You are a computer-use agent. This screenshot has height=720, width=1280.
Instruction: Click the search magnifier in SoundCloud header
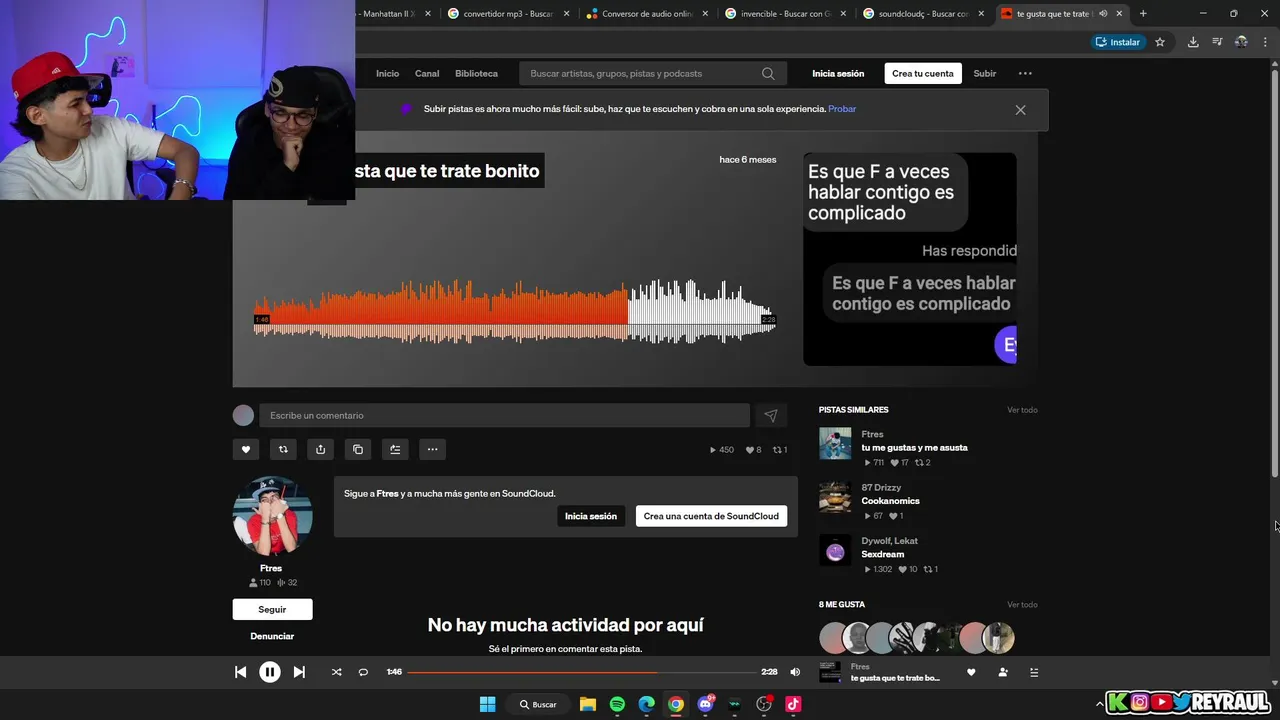(768, 73)
